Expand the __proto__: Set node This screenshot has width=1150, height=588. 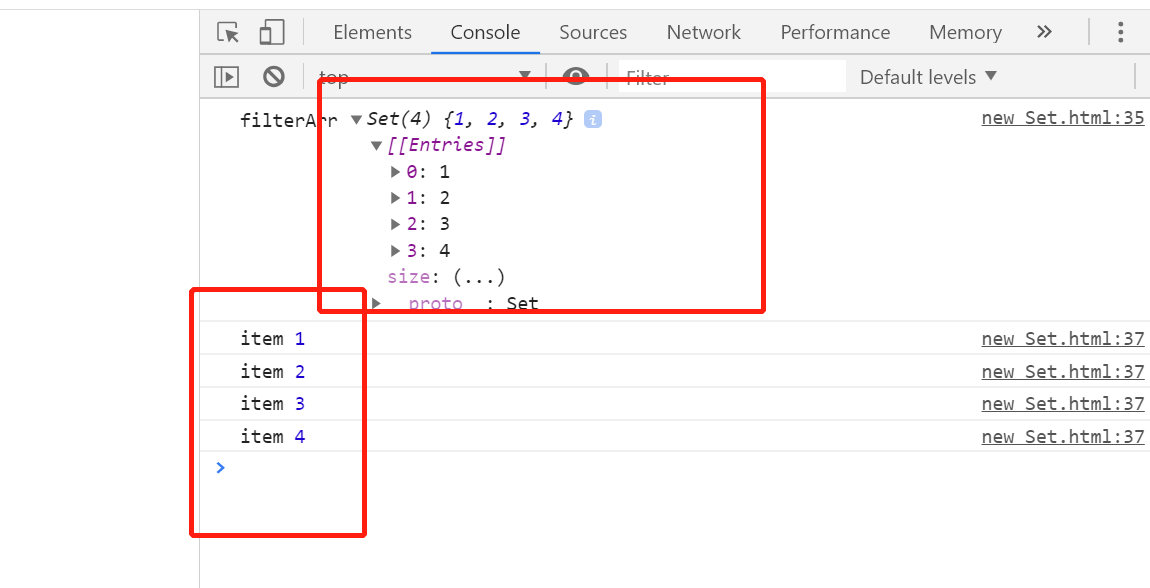pos(376,302)
